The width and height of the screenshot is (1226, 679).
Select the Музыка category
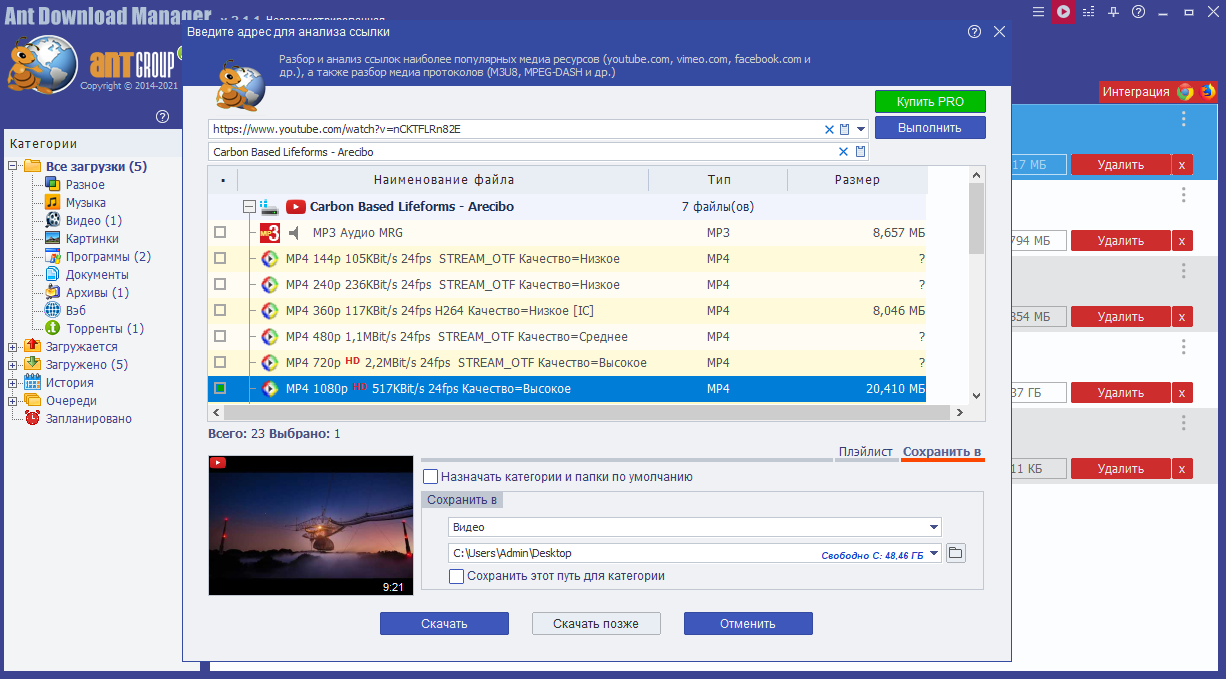[86, 203]
